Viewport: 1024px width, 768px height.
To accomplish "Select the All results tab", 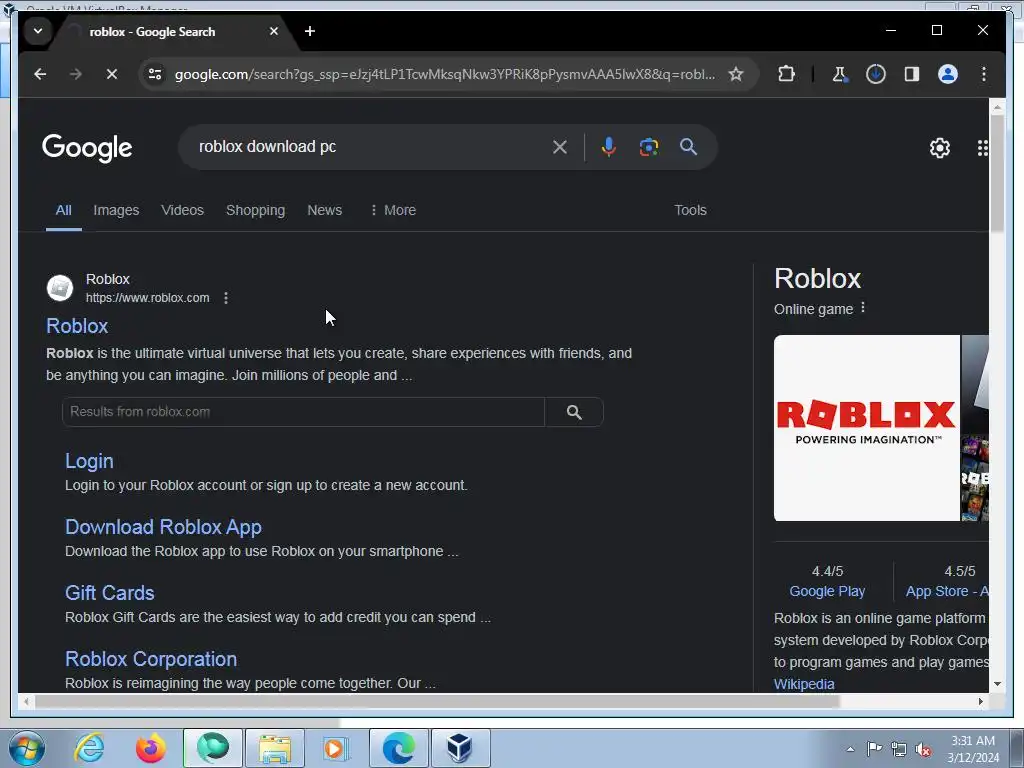I will pos(63,210).
